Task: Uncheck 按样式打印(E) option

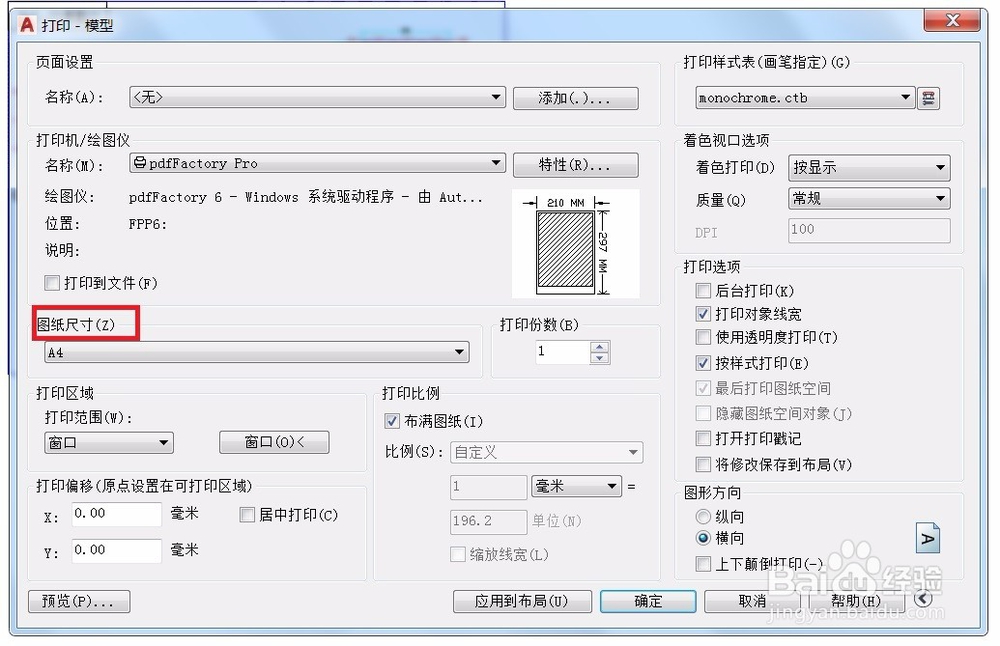Action: pyautogui.click(x=703, y=363)
